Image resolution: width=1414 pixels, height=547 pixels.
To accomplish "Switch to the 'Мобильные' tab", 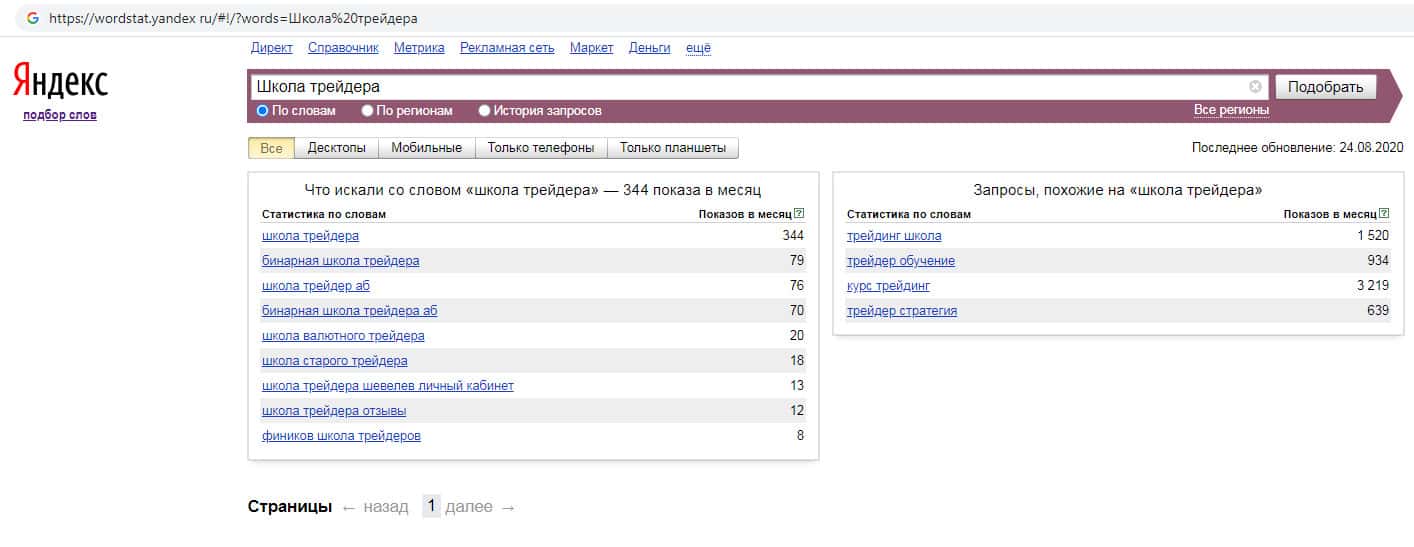I will tap(426, 148).
